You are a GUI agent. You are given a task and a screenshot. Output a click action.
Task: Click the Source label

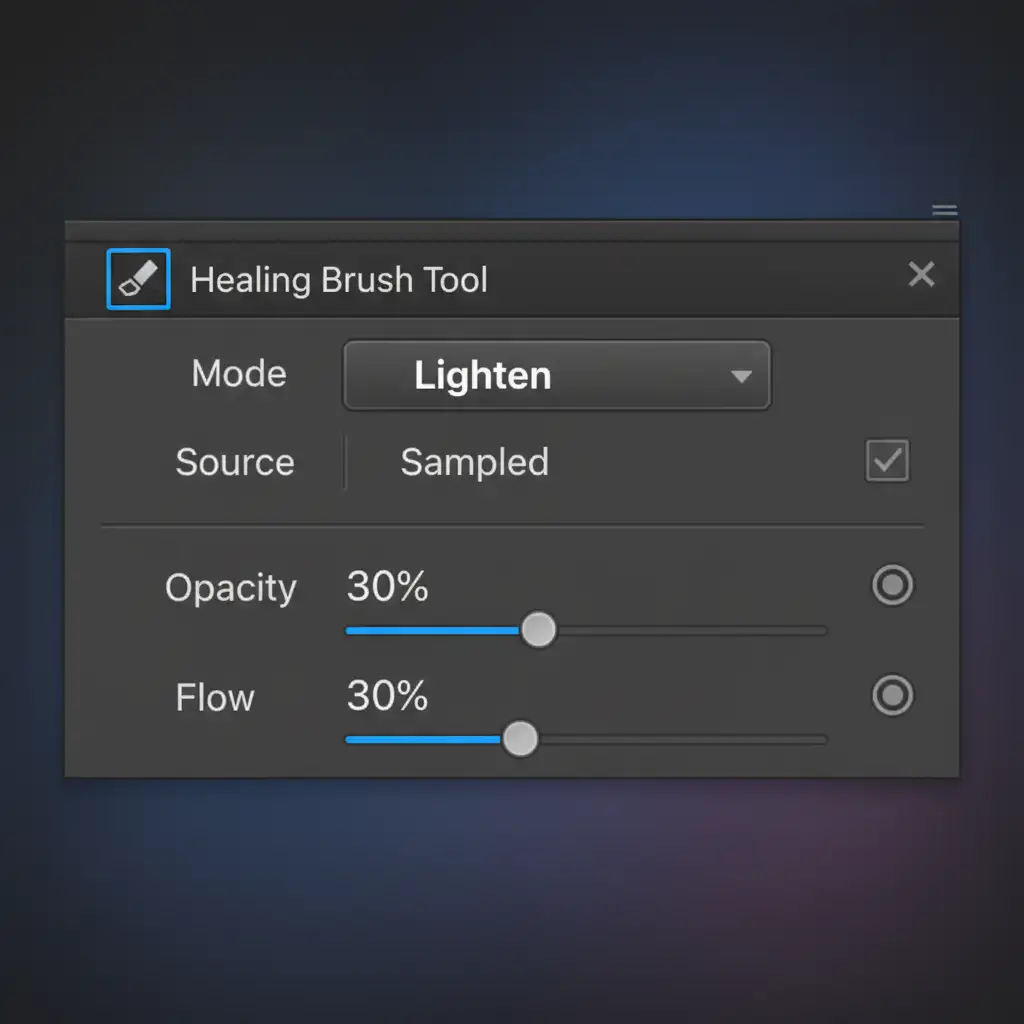[x=234, y=462]
